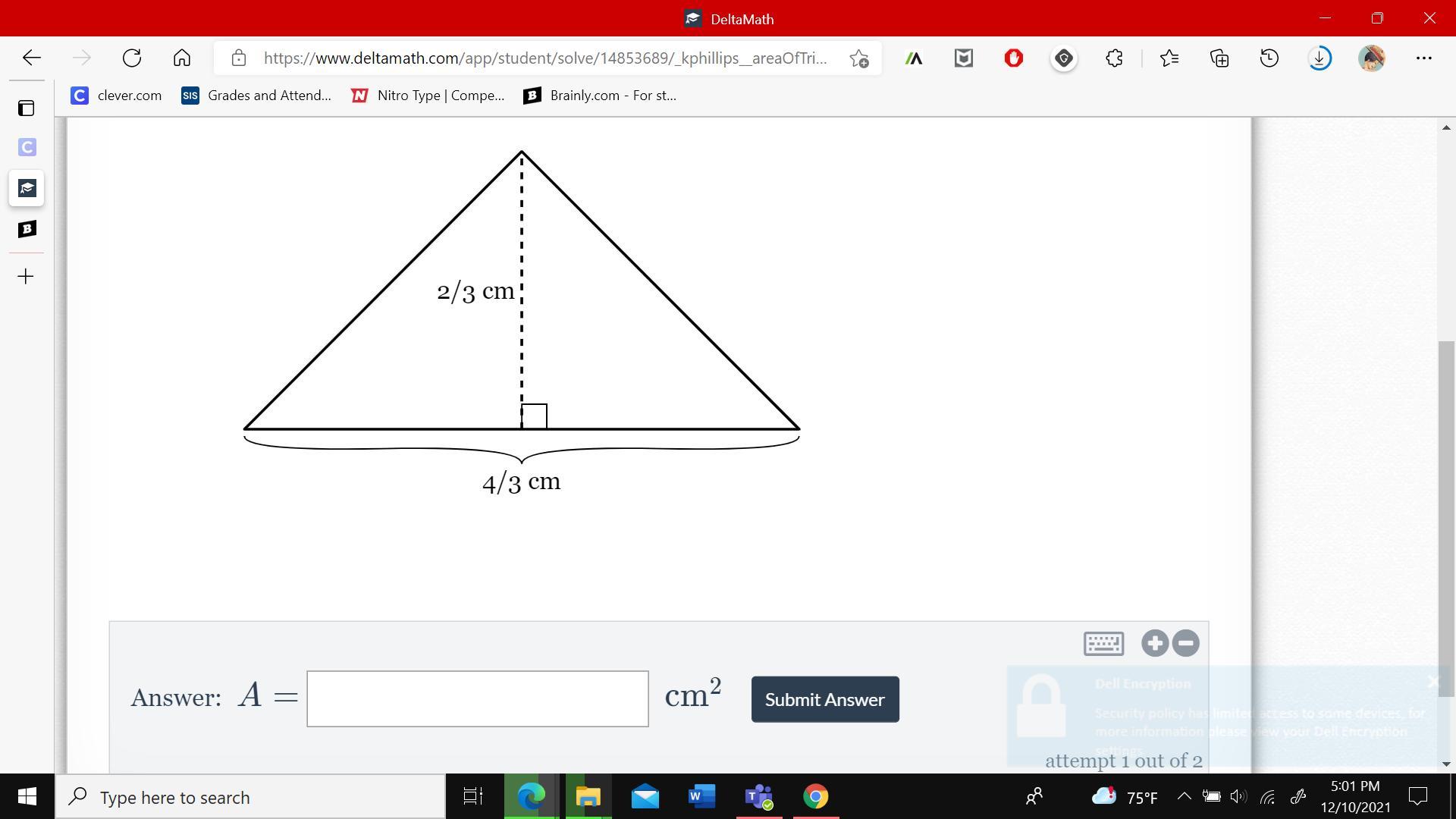Switch to the Brainly vertical tab
The width and height of the screenshot is (1456, 819).
[27, 229]
